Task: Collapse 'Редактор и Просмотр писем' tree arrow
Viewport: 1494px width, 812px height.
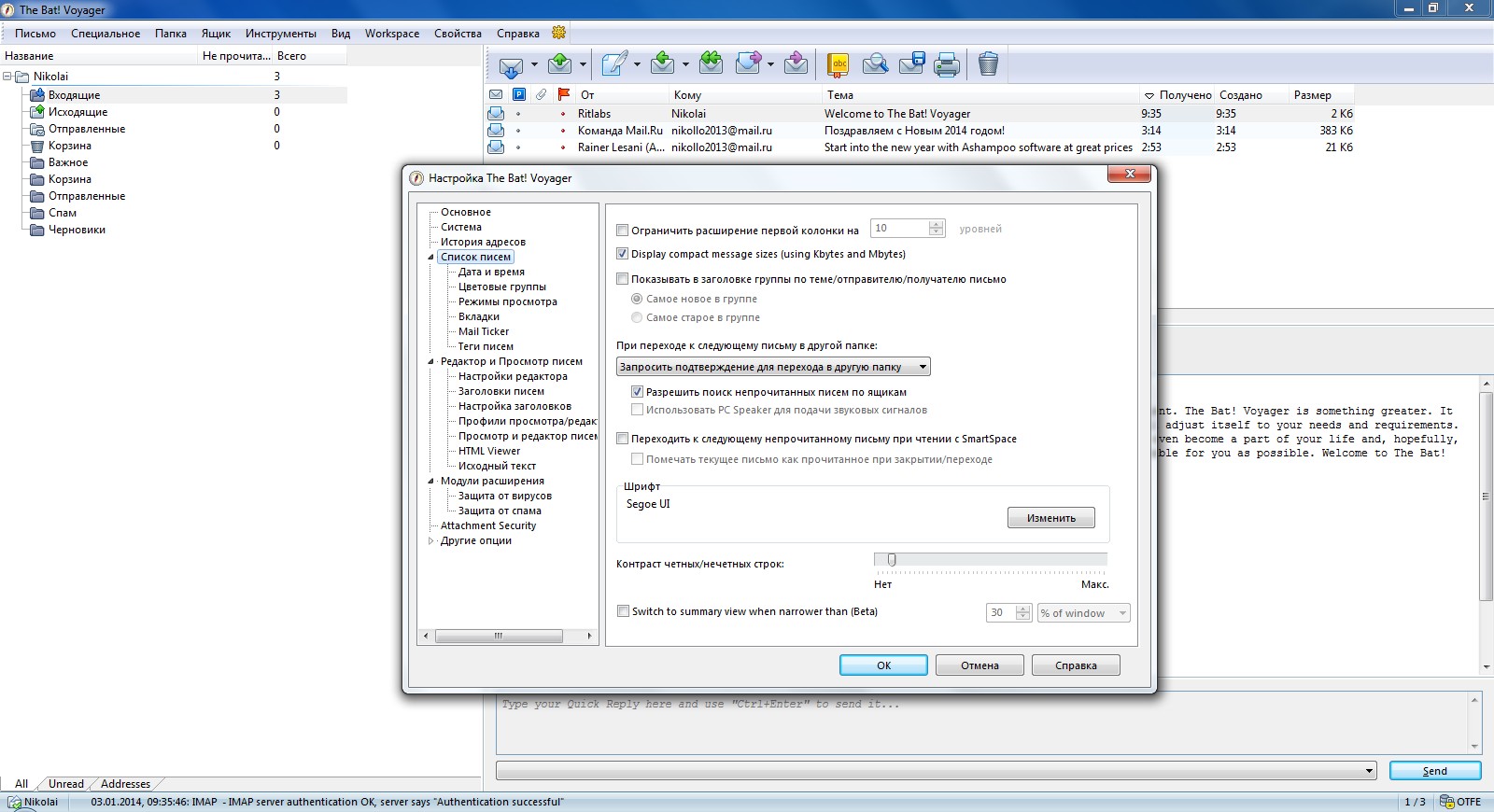Action: click(430, 361)
